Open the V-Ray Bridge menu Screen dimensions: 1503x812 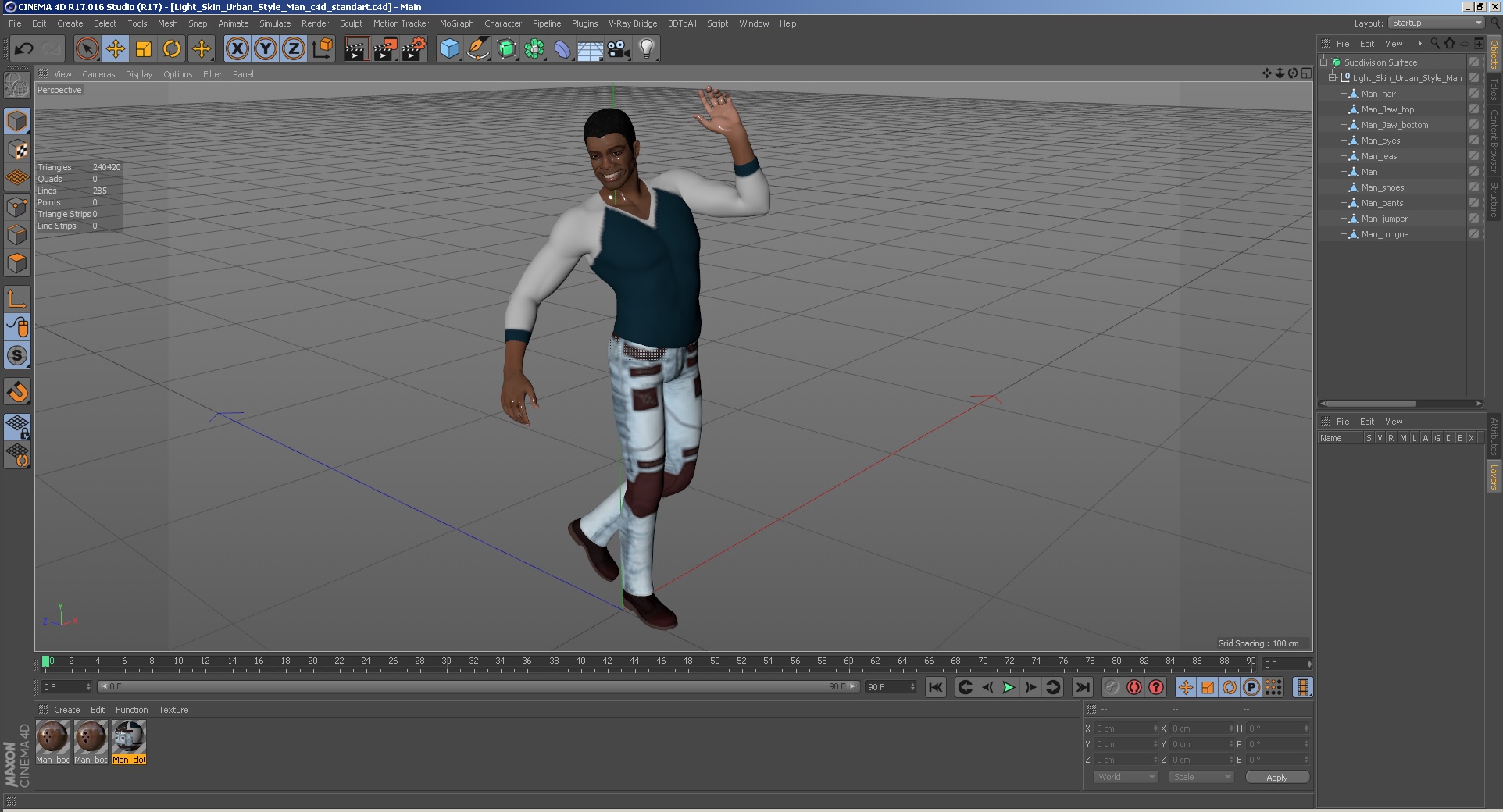point(633,23)
